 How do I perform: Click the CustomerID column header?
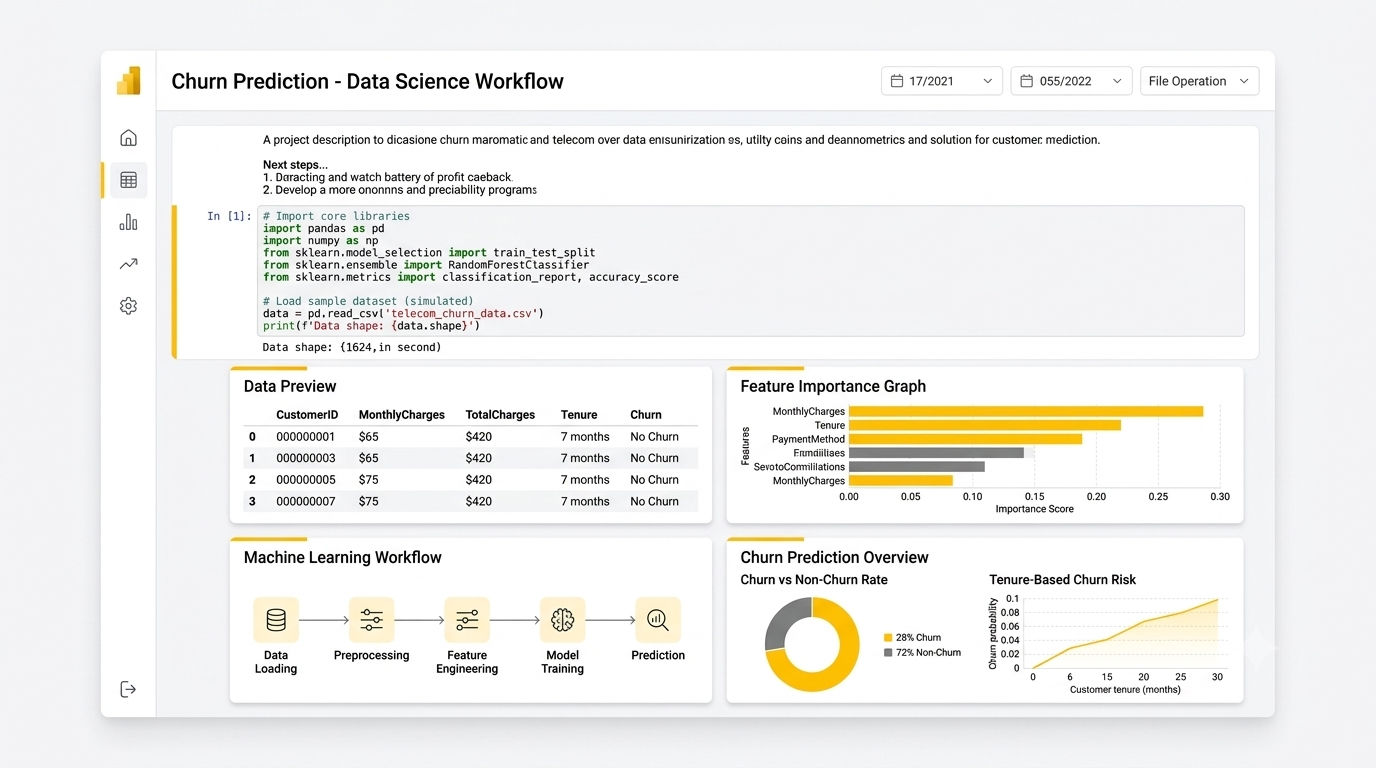[x=307, y=415]
